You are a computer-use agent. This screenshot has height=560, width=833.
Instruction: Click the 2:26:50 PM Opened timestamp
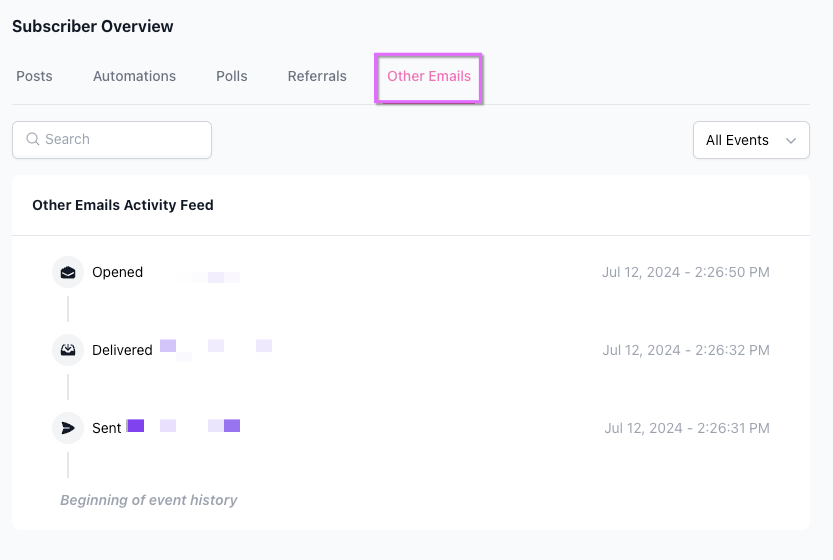tap(685, 272)
